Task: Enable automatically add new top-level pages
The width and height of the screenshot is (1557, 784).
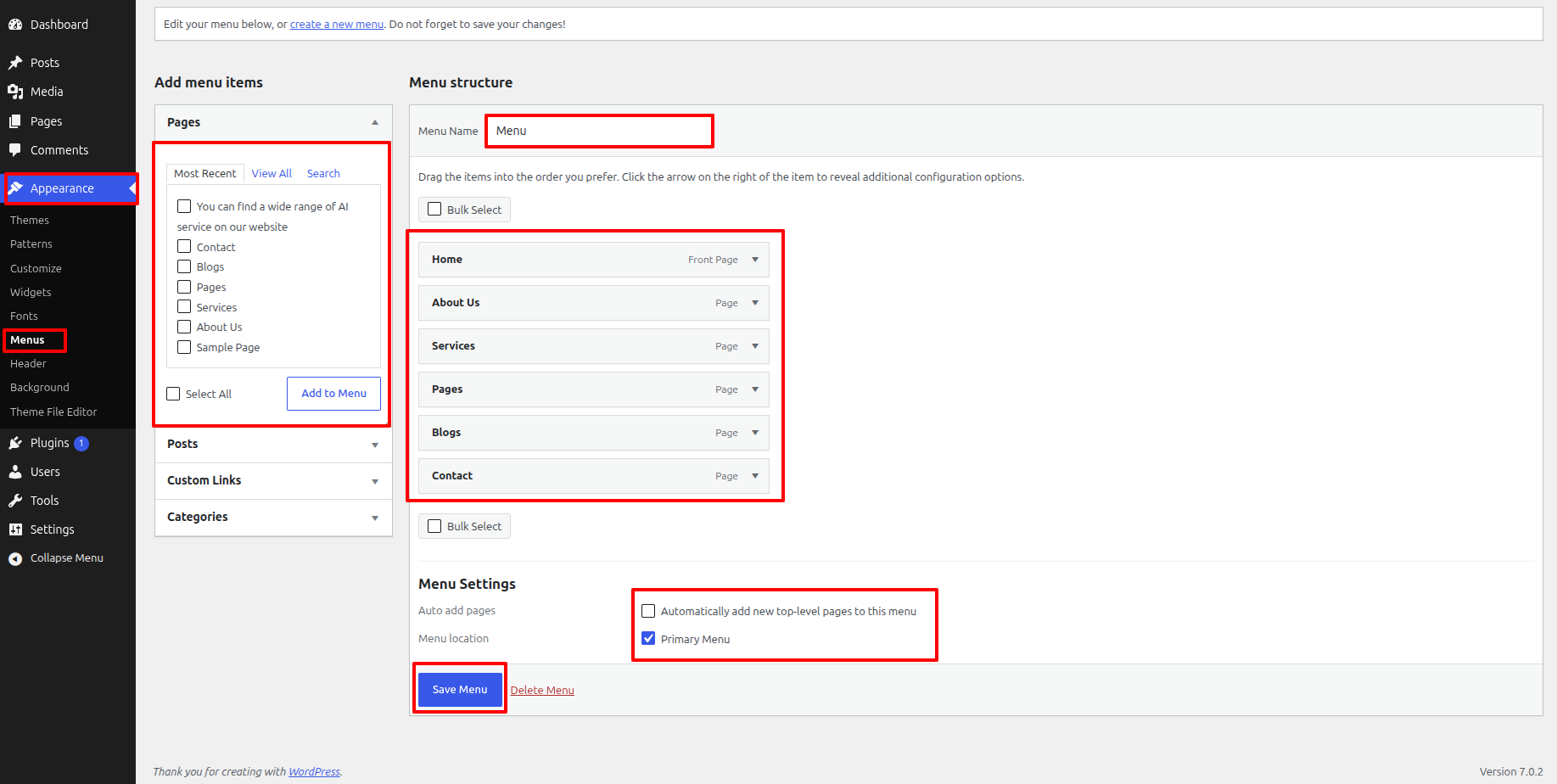Action: (x=648, y=611)
